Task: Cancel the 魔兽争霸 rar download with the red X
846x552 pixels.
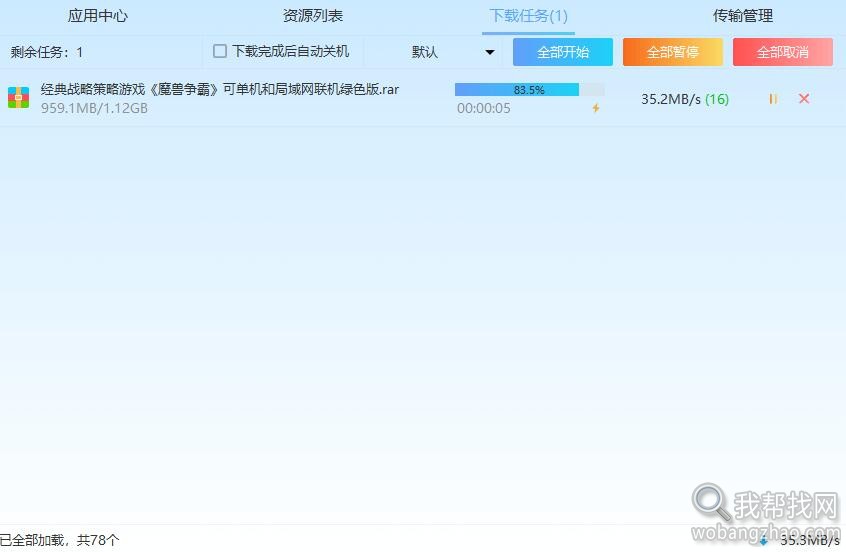Action: tap(804, 98)
